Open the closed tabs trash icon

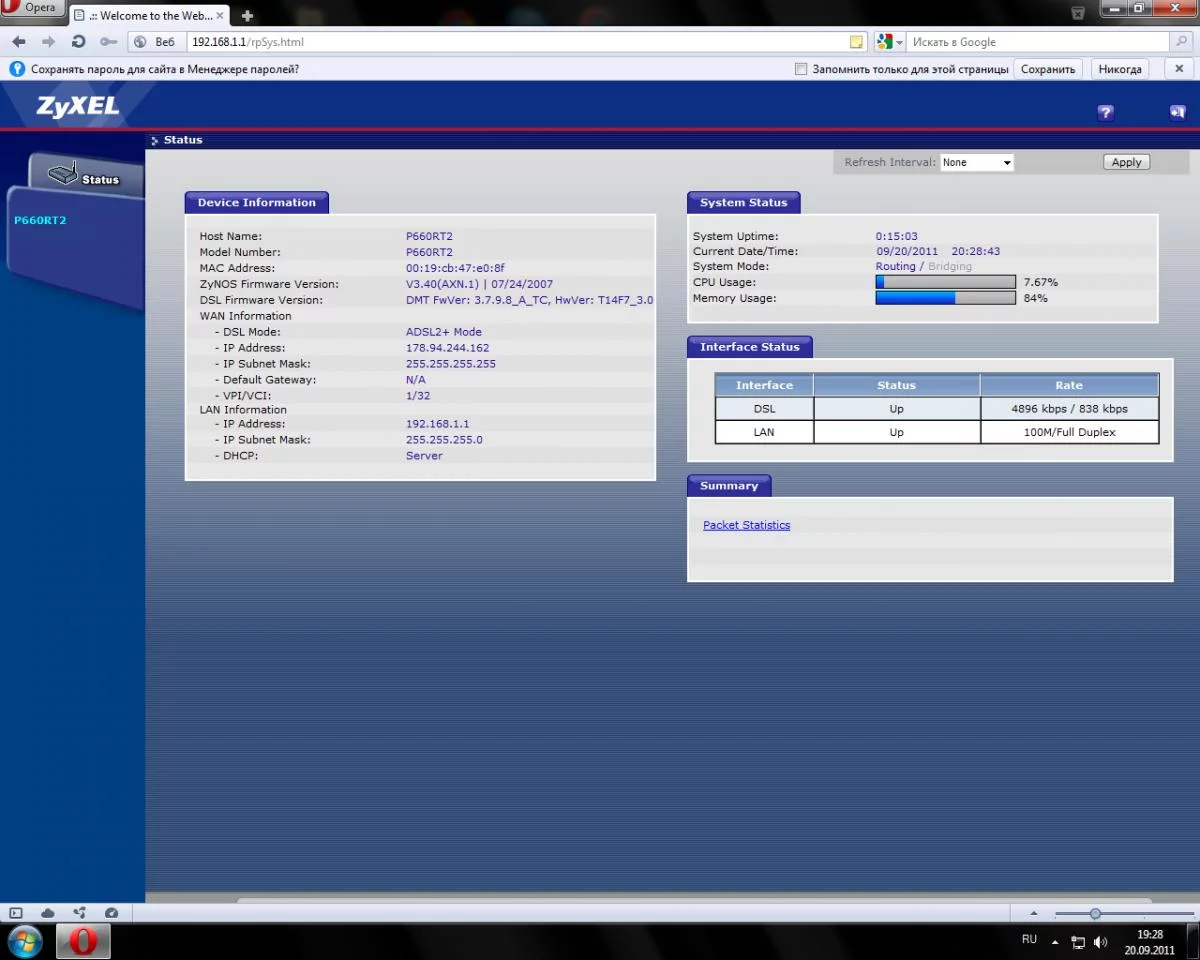tap(1078, 13)
